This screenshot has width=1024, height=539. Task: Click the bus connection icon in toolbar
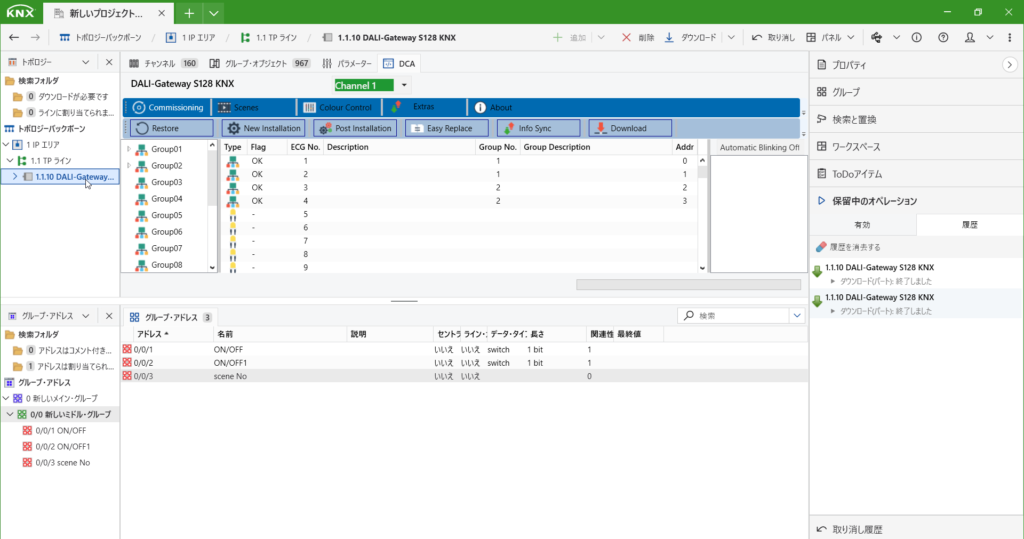[x=876, y=38]
